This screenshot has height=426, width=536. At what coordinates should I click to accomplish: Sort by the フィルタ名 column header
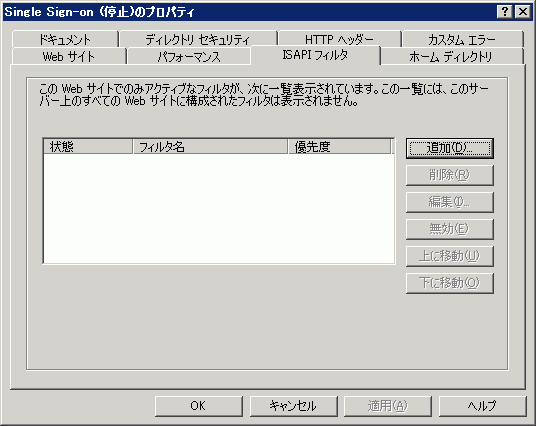click(210, 147)
